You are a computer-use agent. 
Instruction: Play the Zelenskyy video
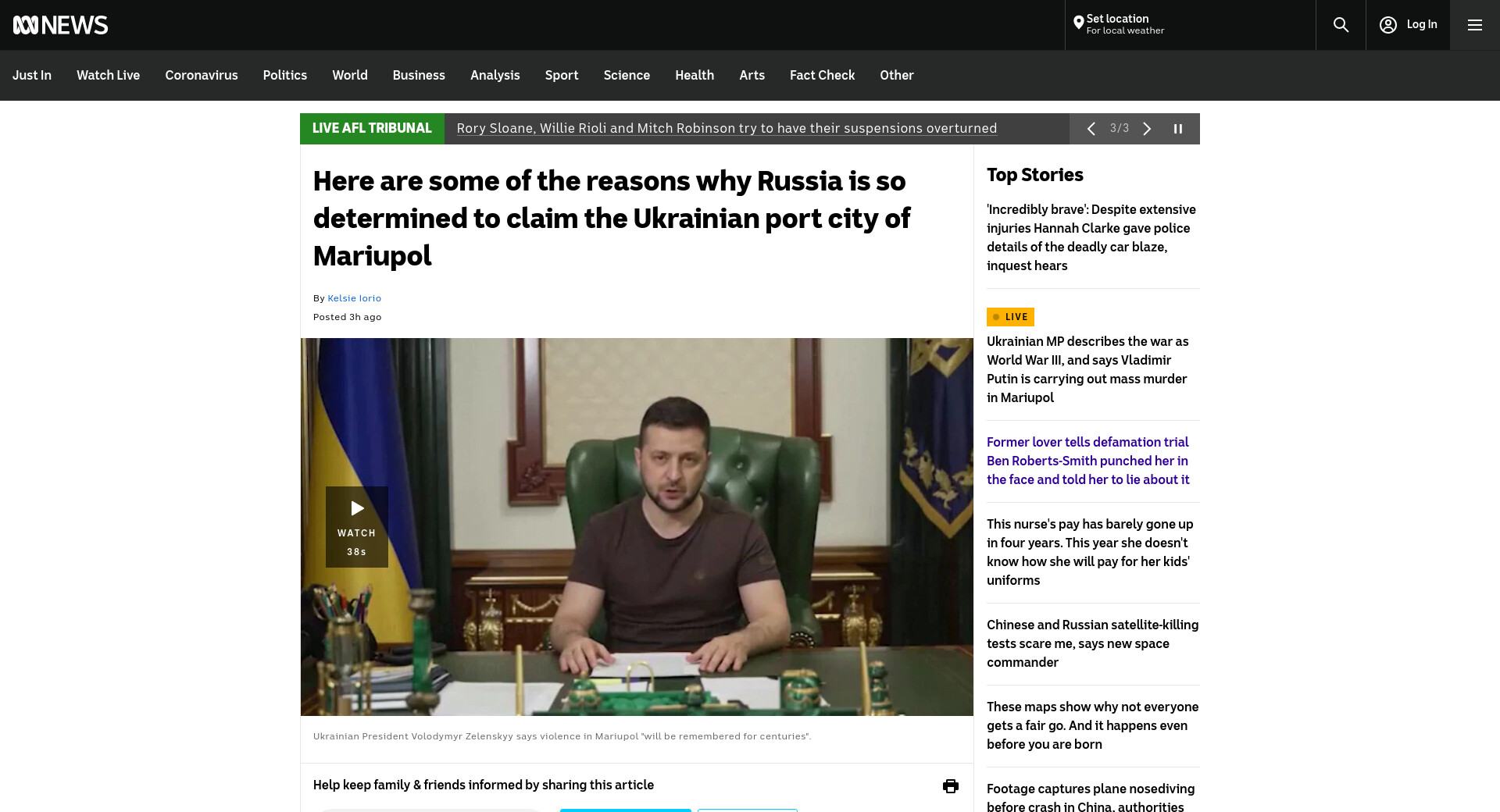[x=357, y=526]
